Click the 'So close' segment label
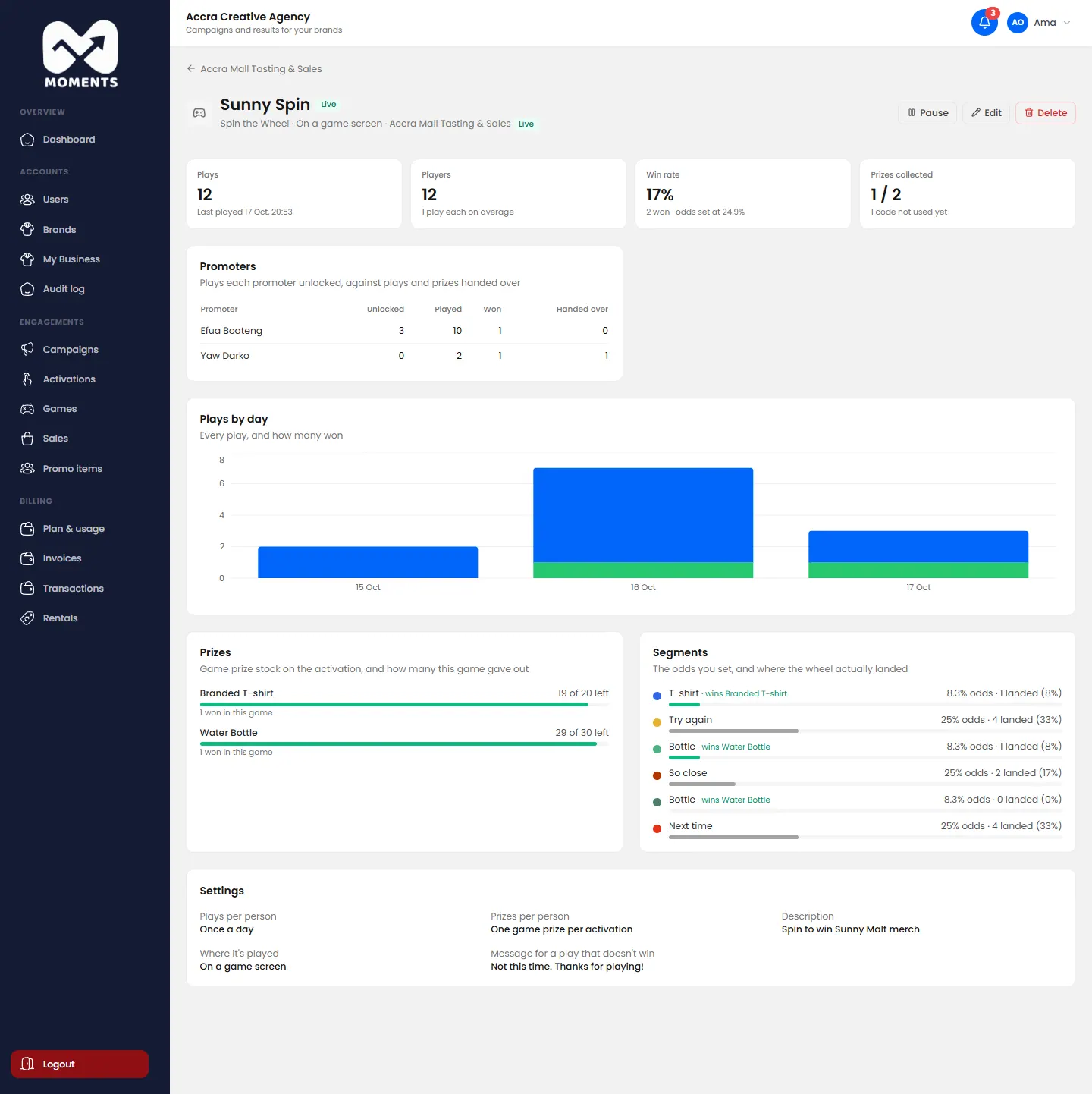Screen dimensions: 1092x1094 pos(688,773)
